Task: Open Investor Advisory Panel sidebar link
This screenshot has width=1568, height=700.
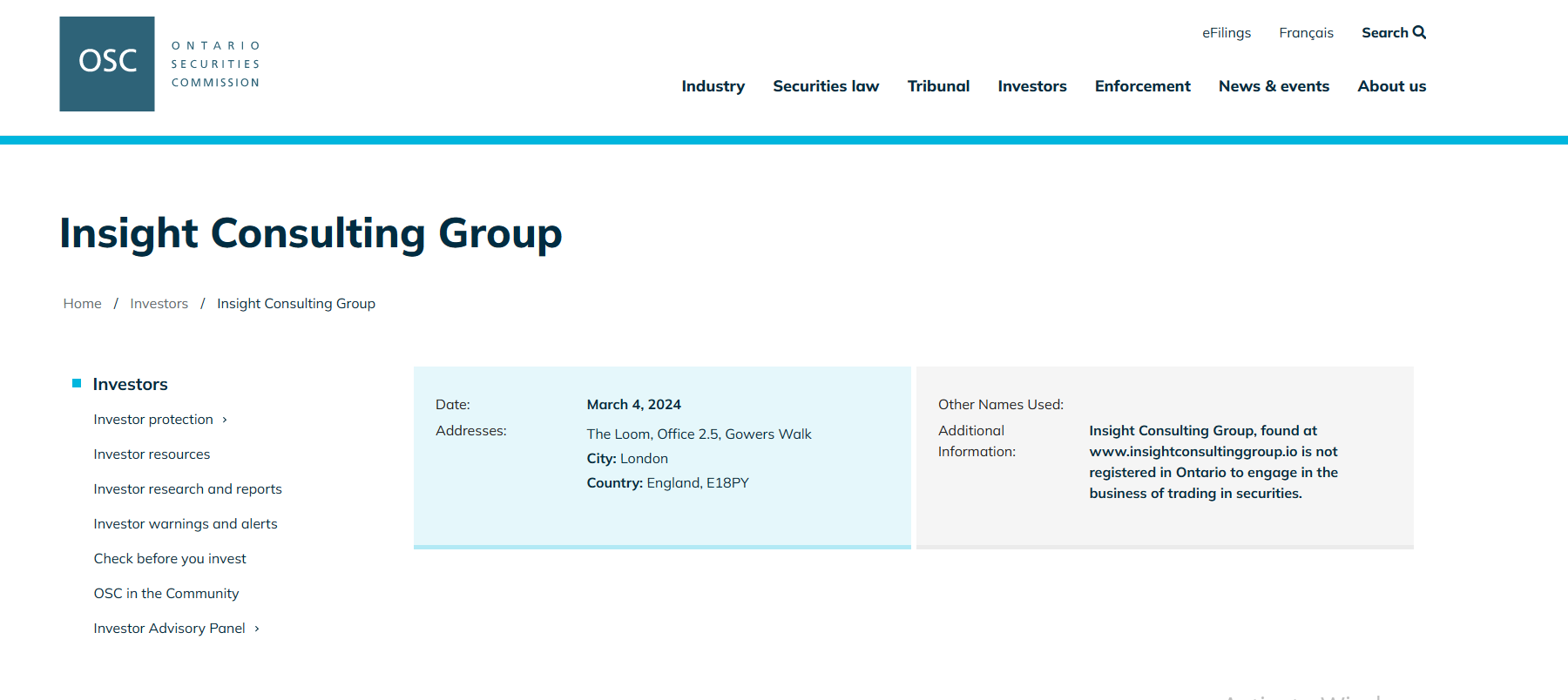Action: pos(169,629)
